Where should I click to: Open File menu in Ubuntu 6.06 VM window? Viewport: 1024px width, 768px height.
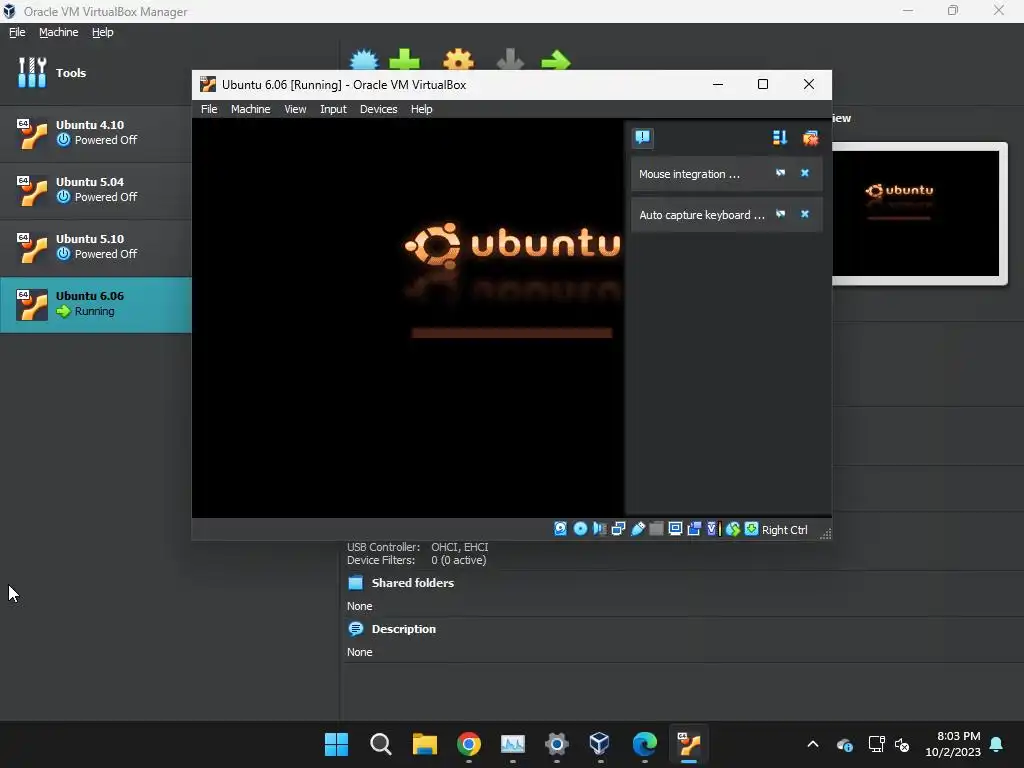[209, 109]
